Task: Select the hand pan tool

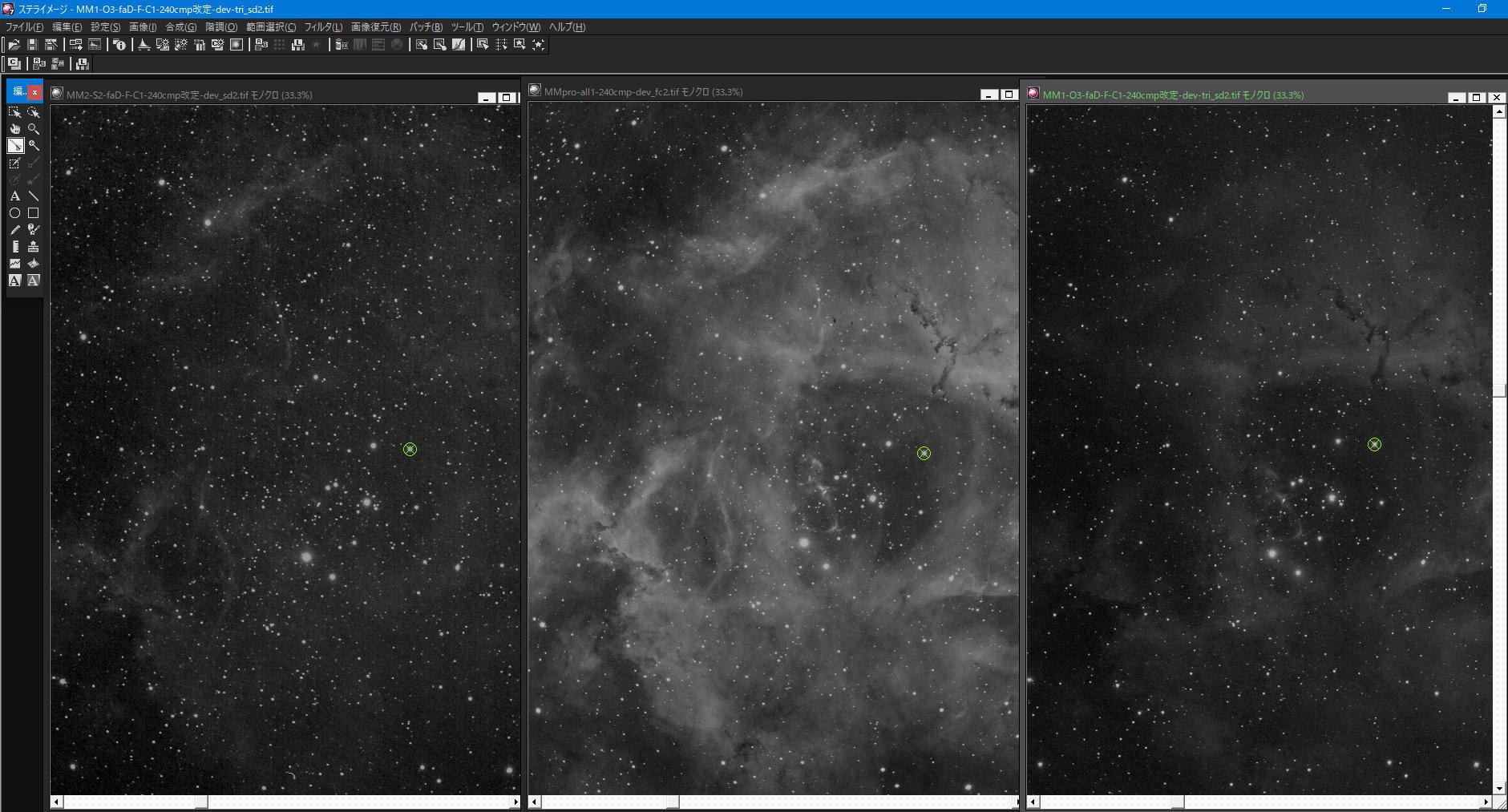Action: tap(15, 129)
